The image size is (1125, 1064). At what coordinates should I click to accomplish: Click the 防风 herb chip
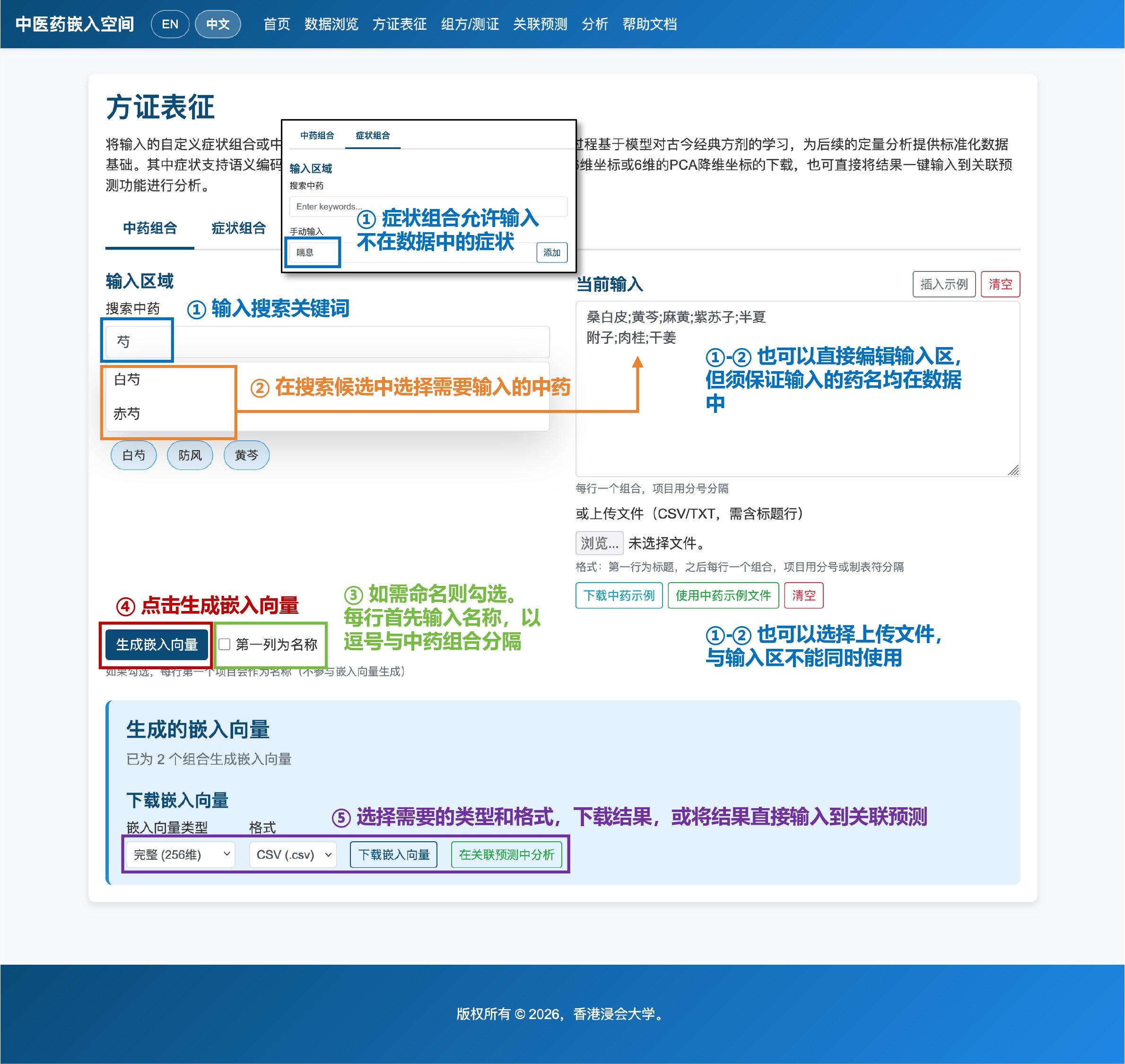coord(190,455)
